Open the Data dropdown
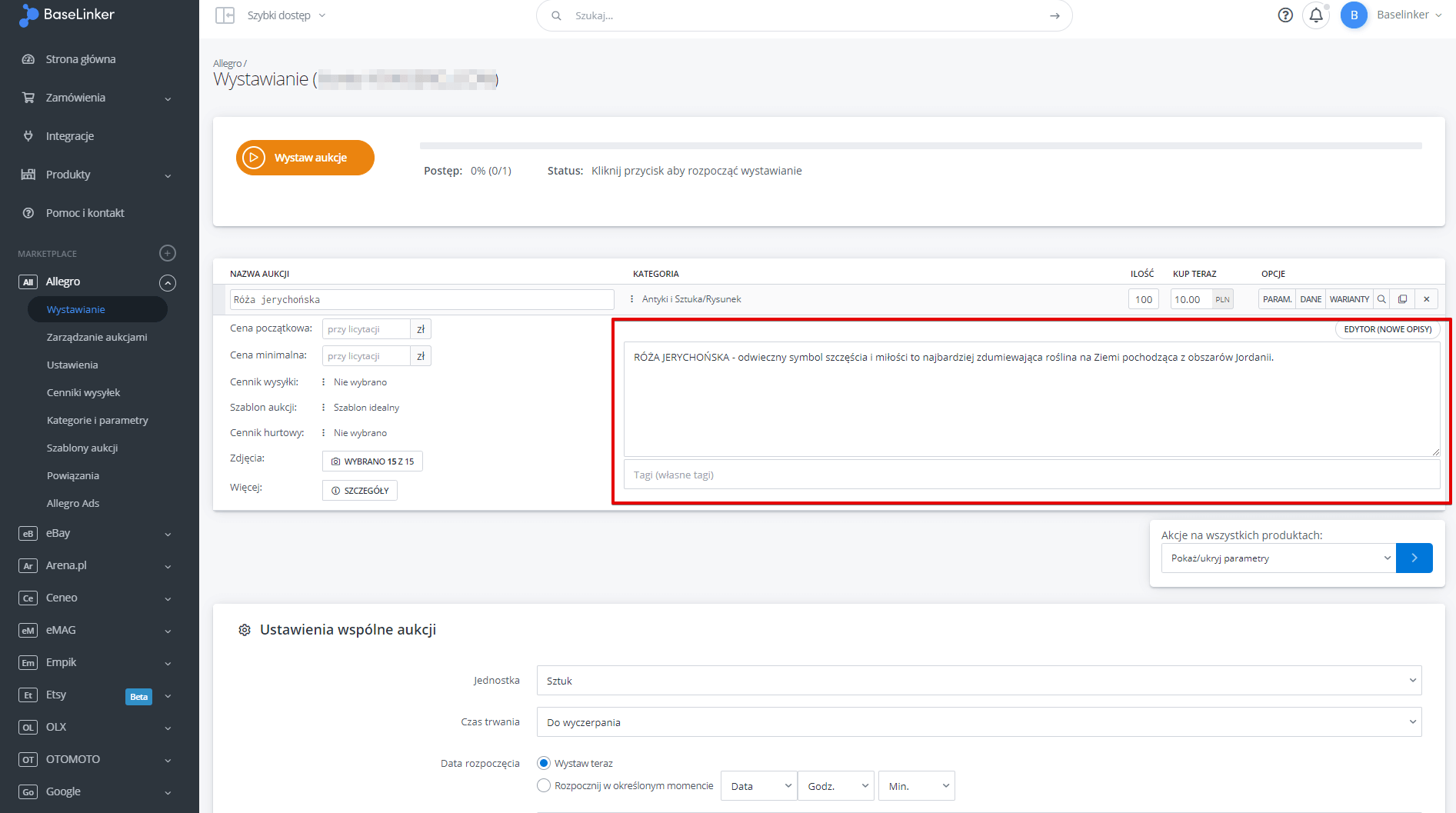The height and width of the screenshot is (813, 1456). [x=758, y=786]
